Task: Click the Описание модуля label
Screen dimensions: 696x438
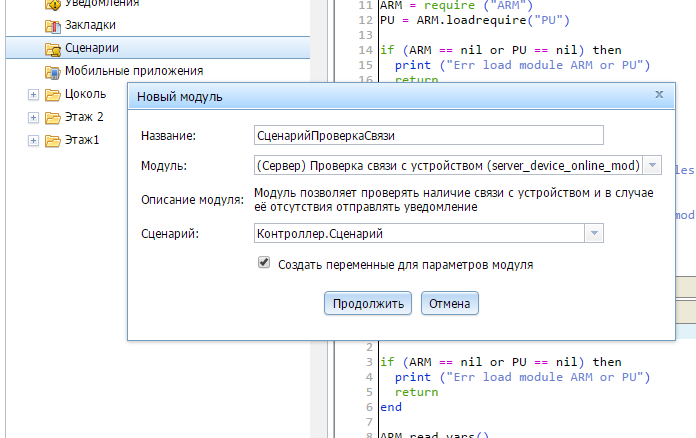Action: pos(192,200)
